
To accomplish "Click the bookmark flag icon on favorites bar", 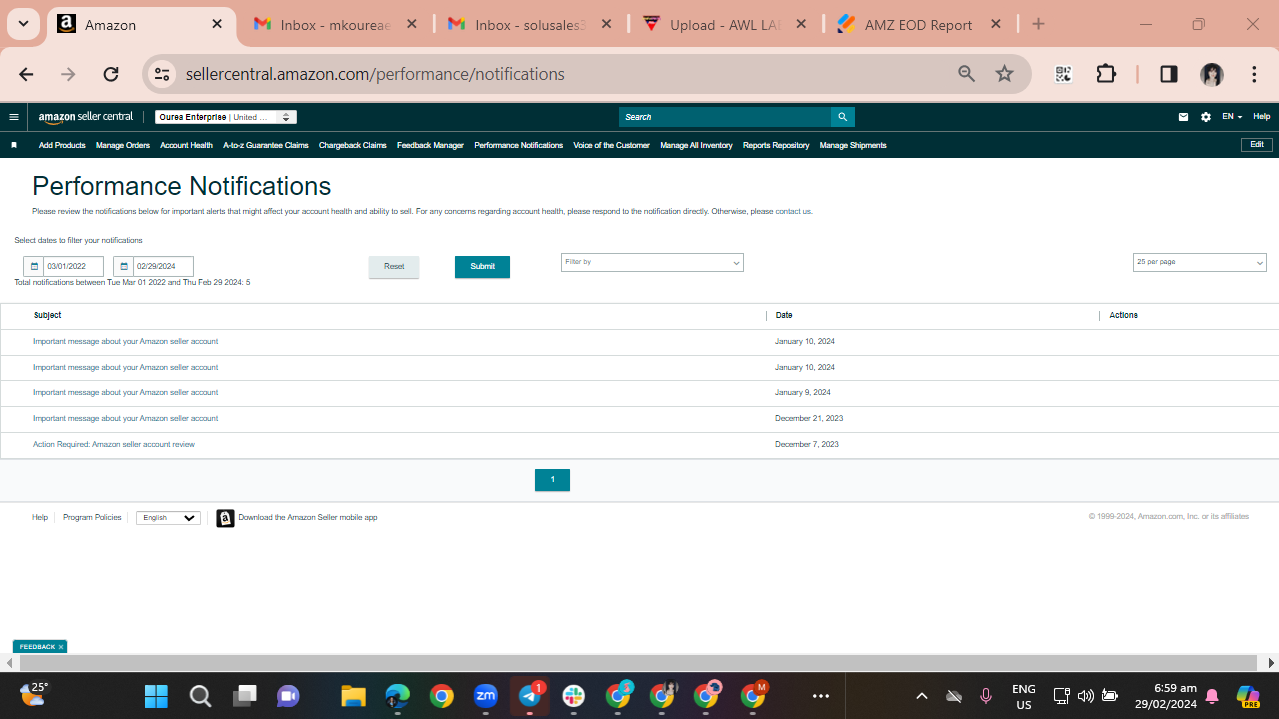I will [14, 145].
